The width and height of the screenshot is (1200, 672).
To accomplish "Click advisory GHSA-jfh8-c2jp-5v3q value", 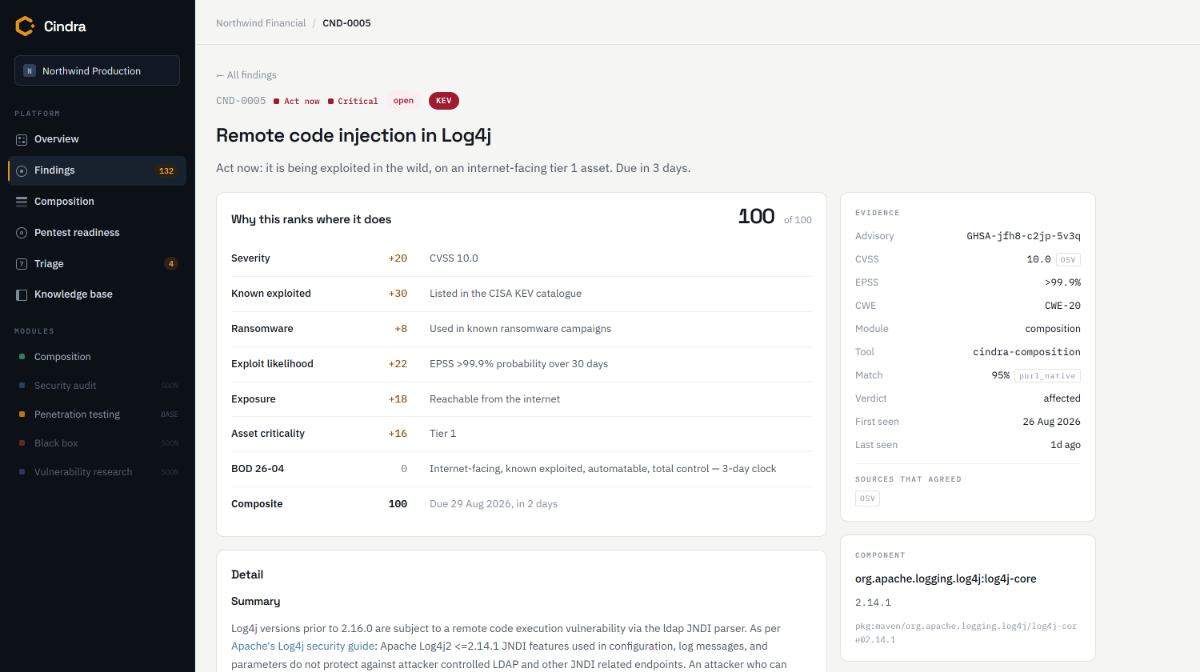I will 1023,236.
